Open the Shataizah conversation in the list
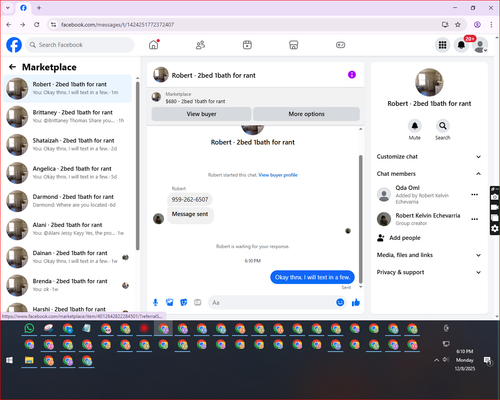This screenshot has width=500, height=400. [x=68, y=145]
